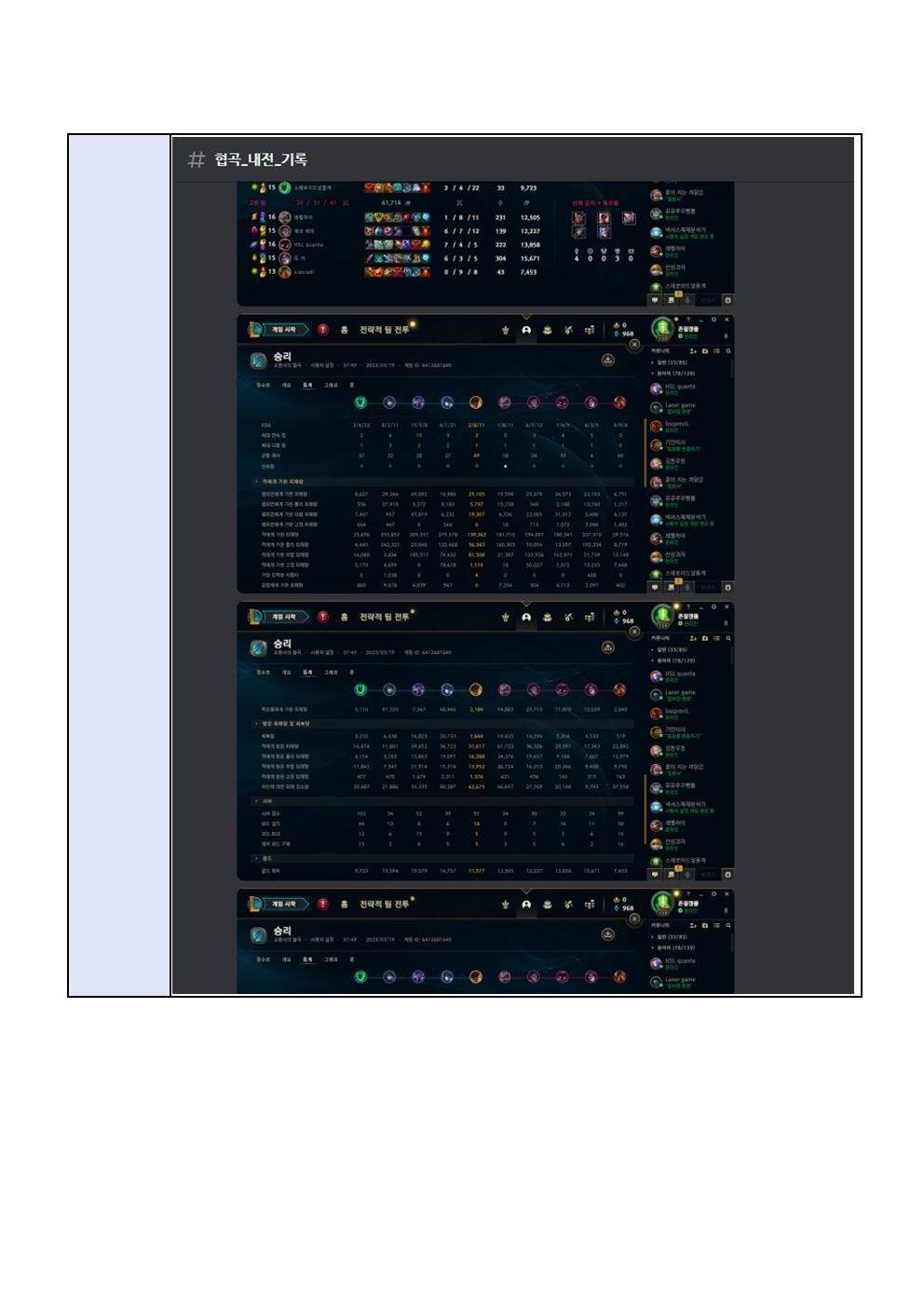This screenshot has width=924, height=1307.
Task: Click 게임 시작 in the 시야 stats screenshot
Action: 283,616
